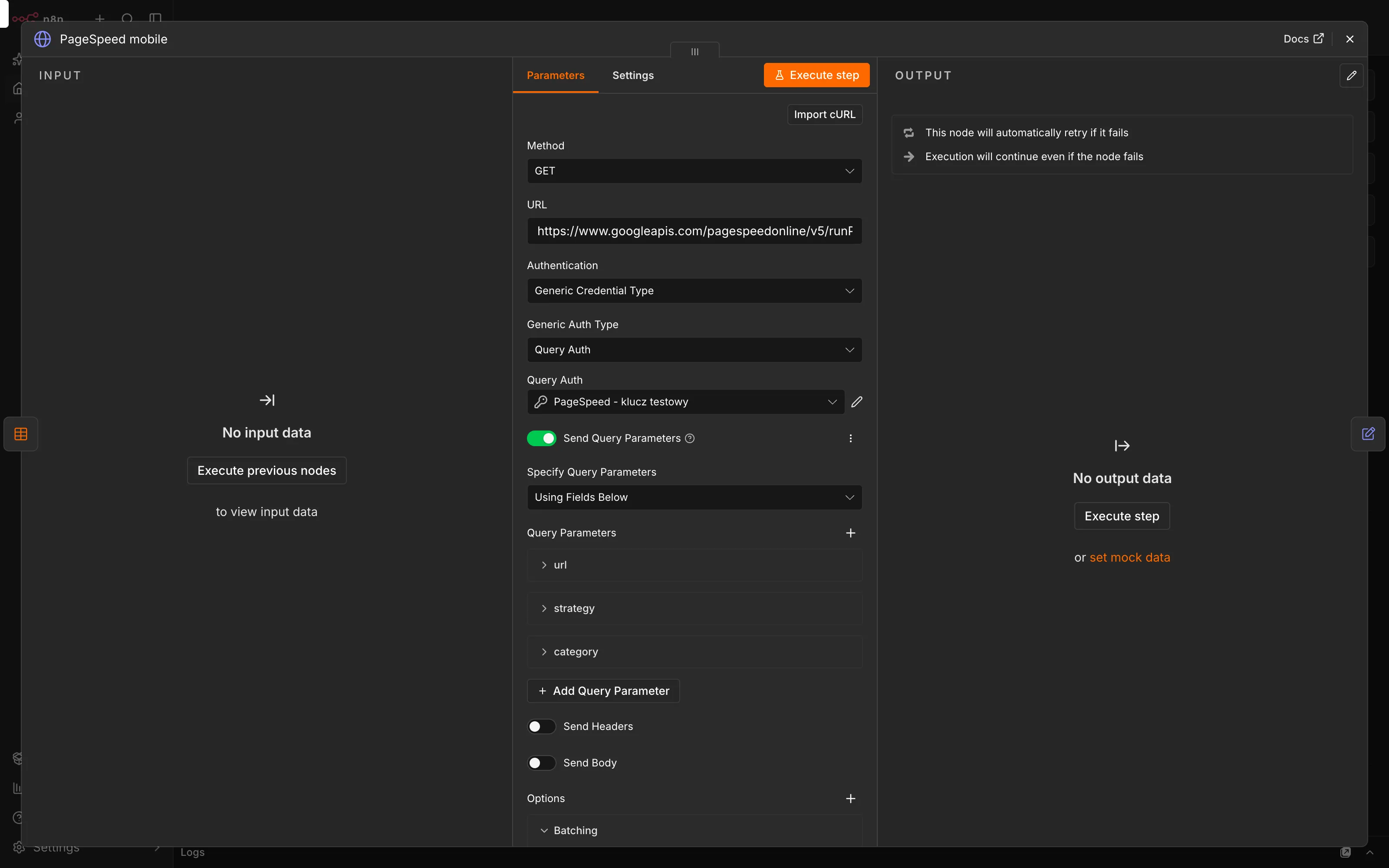
Task: Click the drag handle above the Parameters panel
Action: 694,51
